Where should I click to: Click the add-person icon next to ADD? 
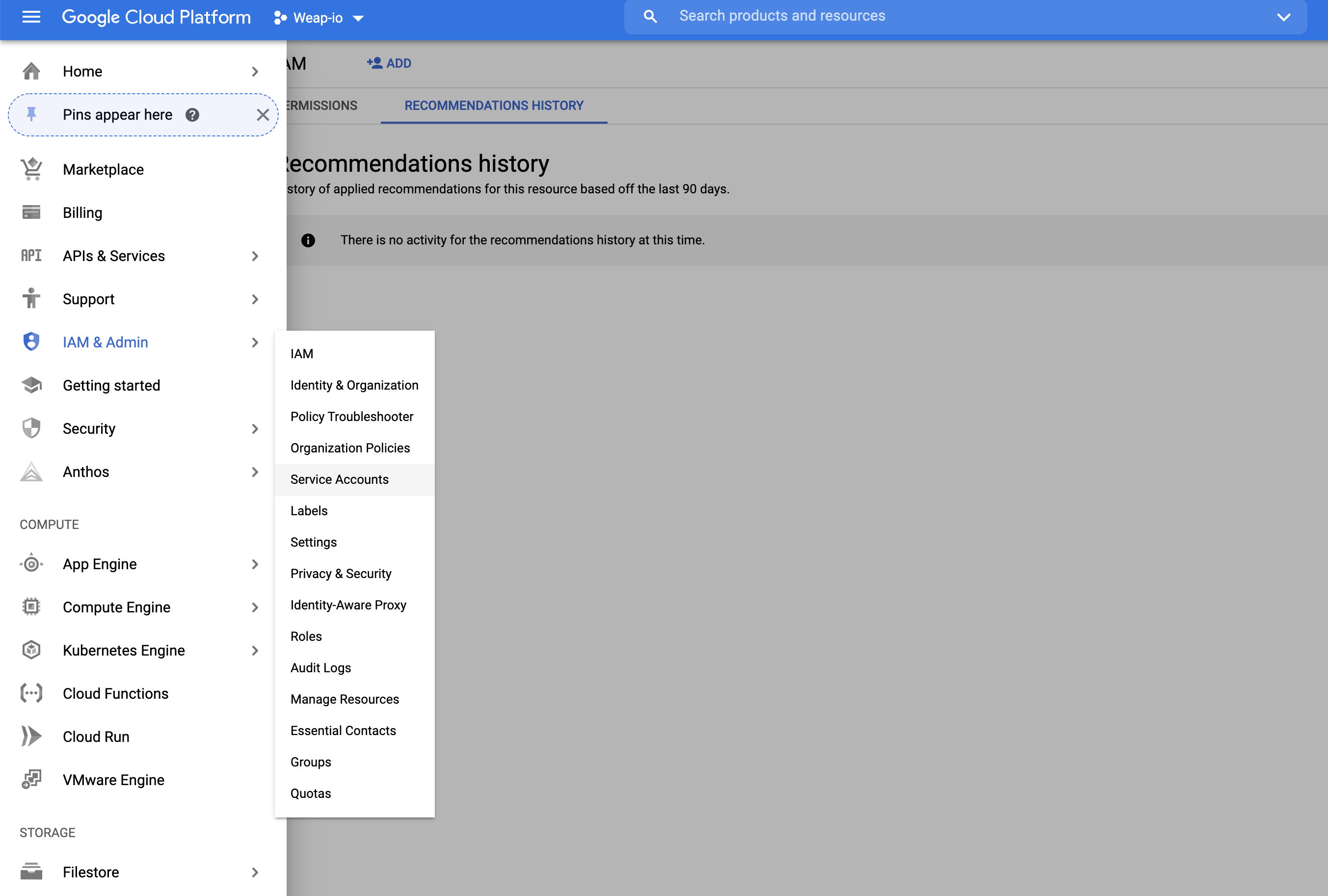[x=374, y=63]
